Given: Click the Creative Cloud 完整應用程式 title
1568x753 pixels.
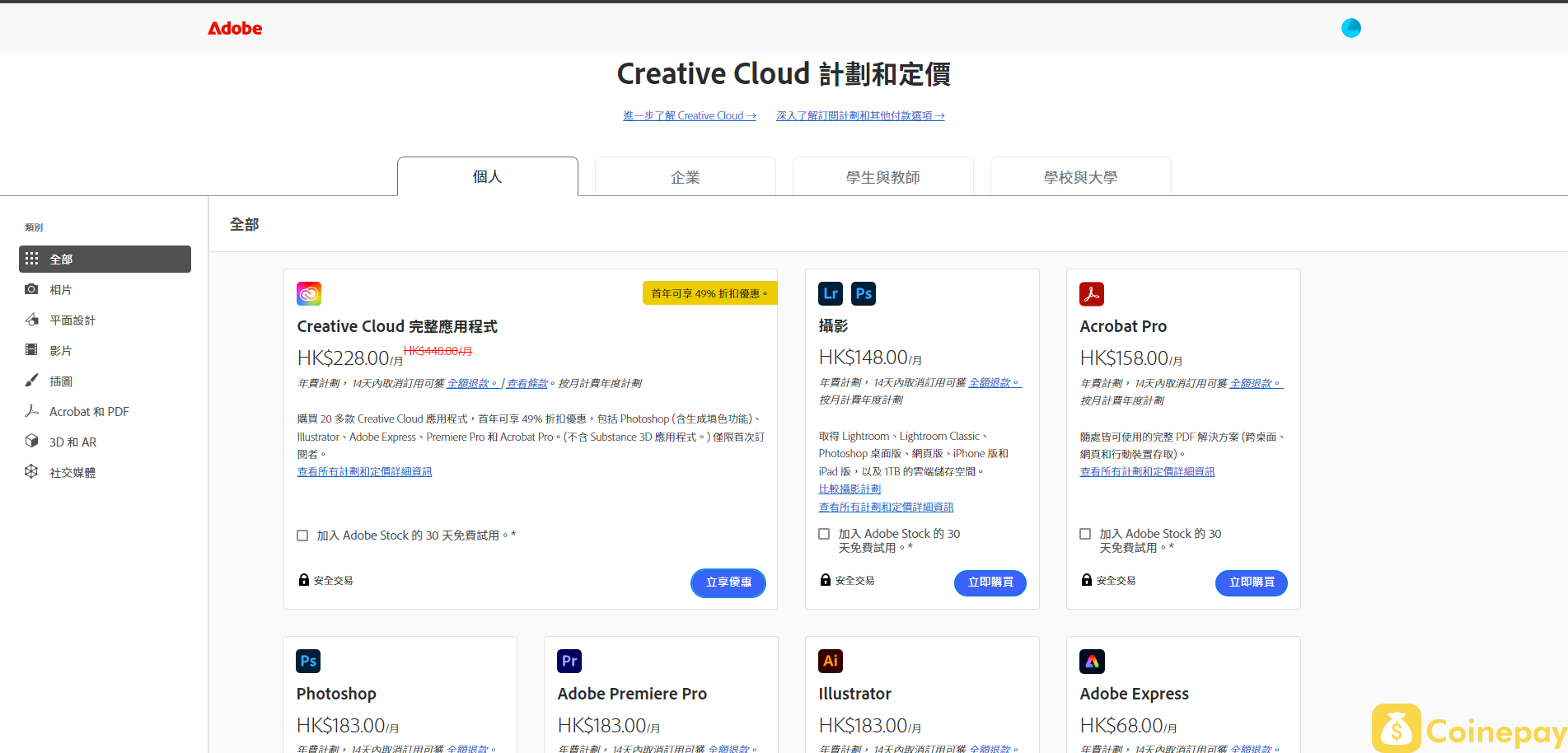Looking at the screenshot, I should 397,326.
